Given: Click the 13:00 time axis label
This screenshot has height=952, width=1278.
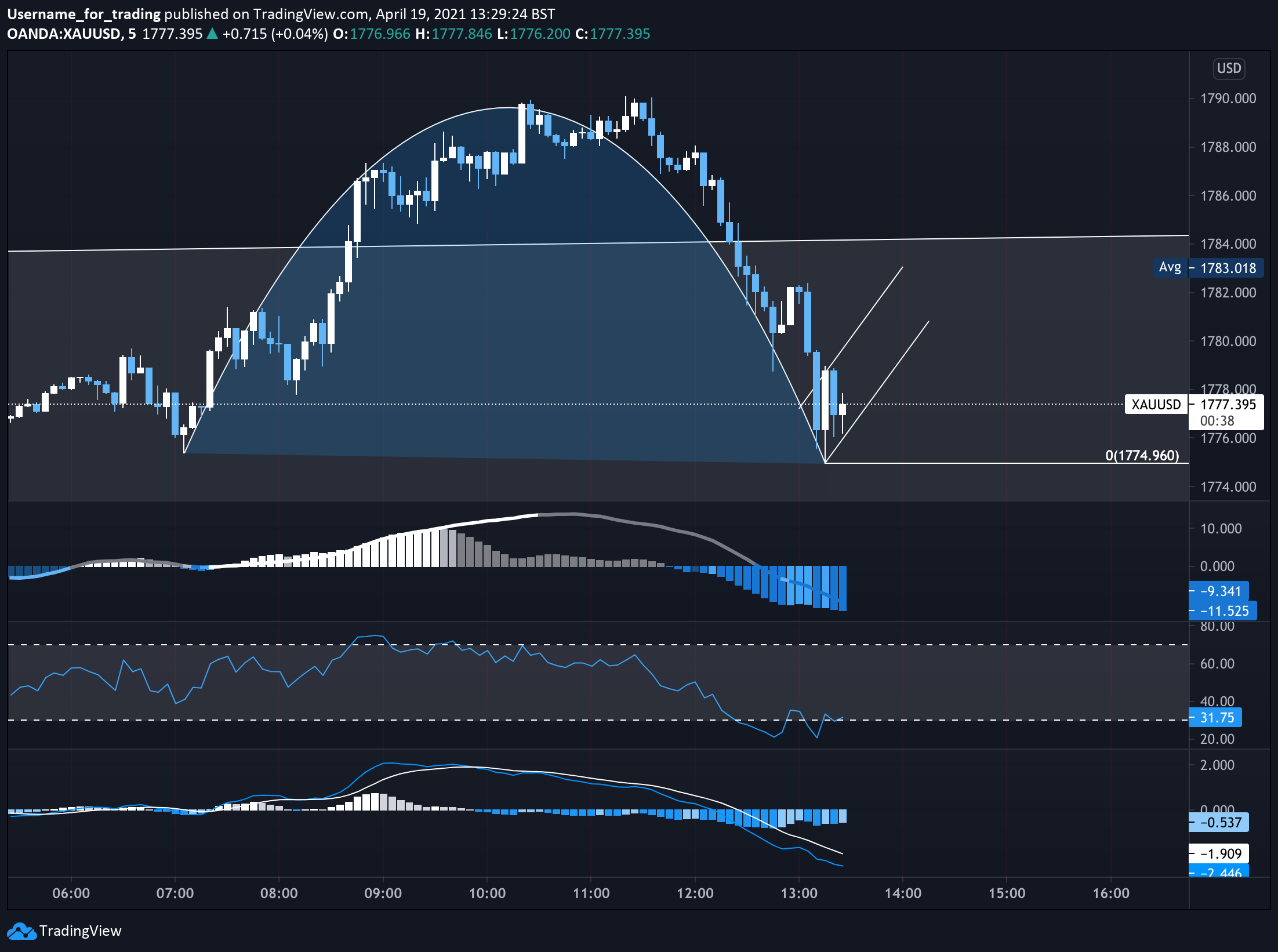Looking at the screenshot, I should tap(799, 893).
